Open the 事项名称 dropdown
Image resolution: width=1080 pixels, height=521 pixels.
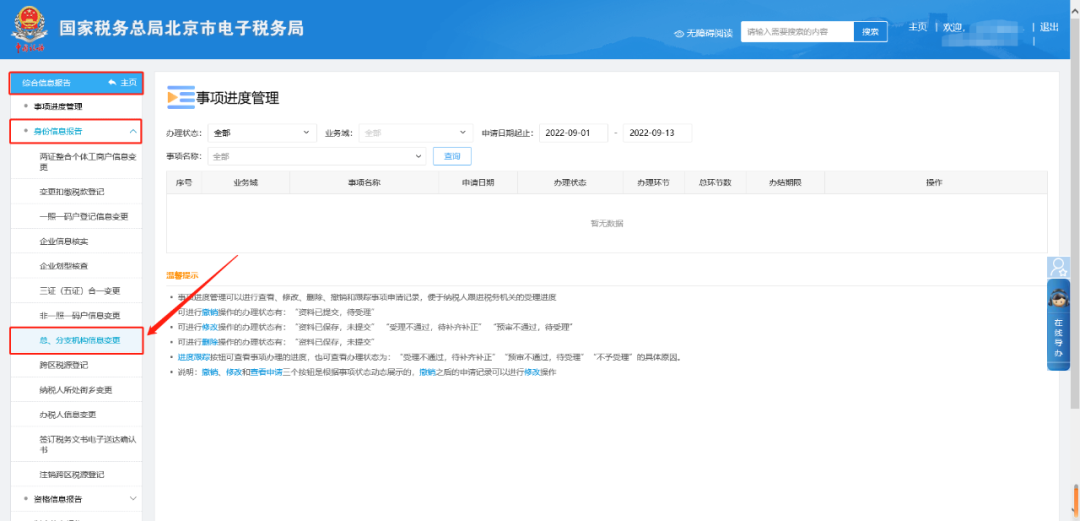317,156
